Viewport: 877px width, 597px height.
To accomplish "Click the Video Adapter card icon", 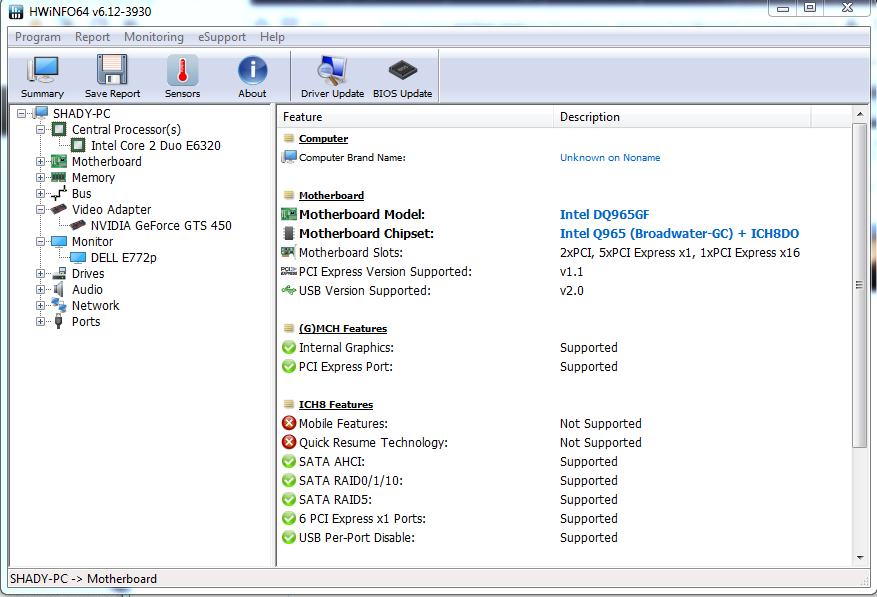I will click(x=59, y=209).
